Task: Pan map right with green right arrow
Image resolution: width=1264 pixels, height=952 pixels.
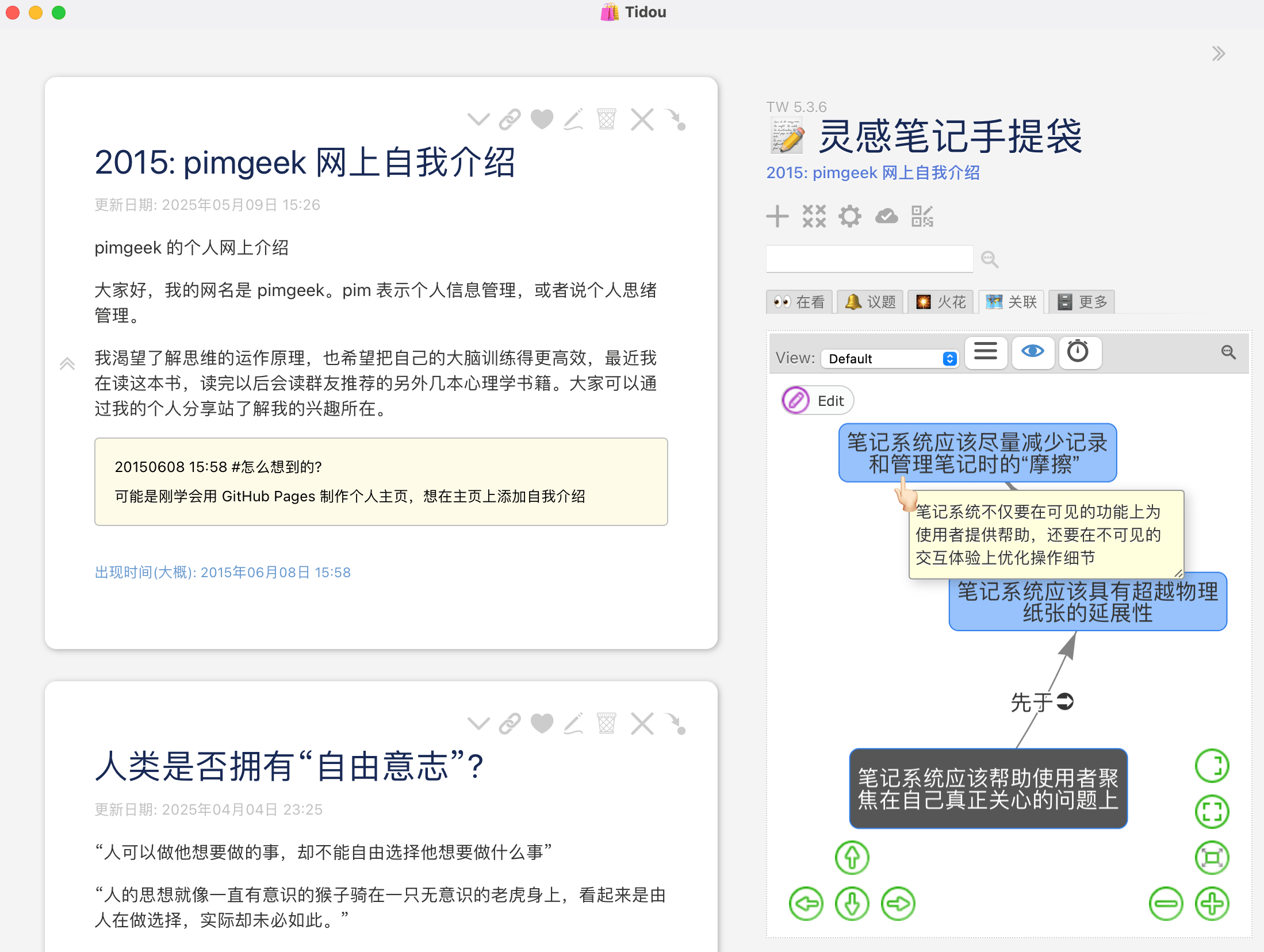Action: (x=898, y=904)
